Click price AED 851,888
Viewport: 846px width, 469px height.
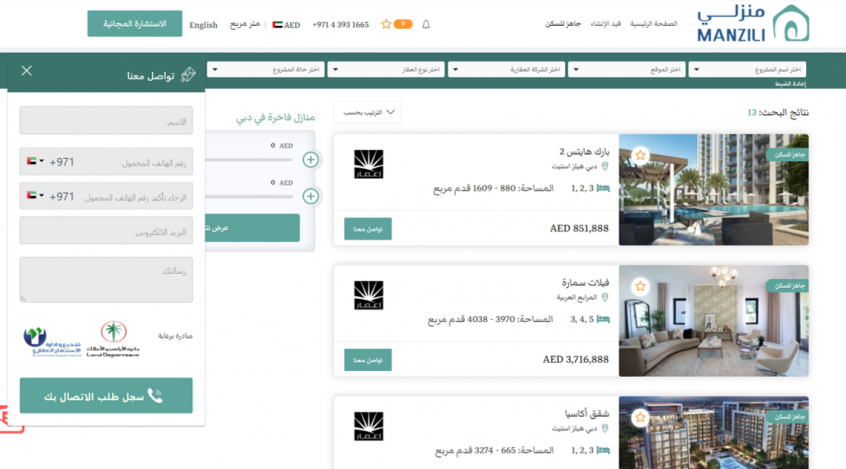(579, 229)
